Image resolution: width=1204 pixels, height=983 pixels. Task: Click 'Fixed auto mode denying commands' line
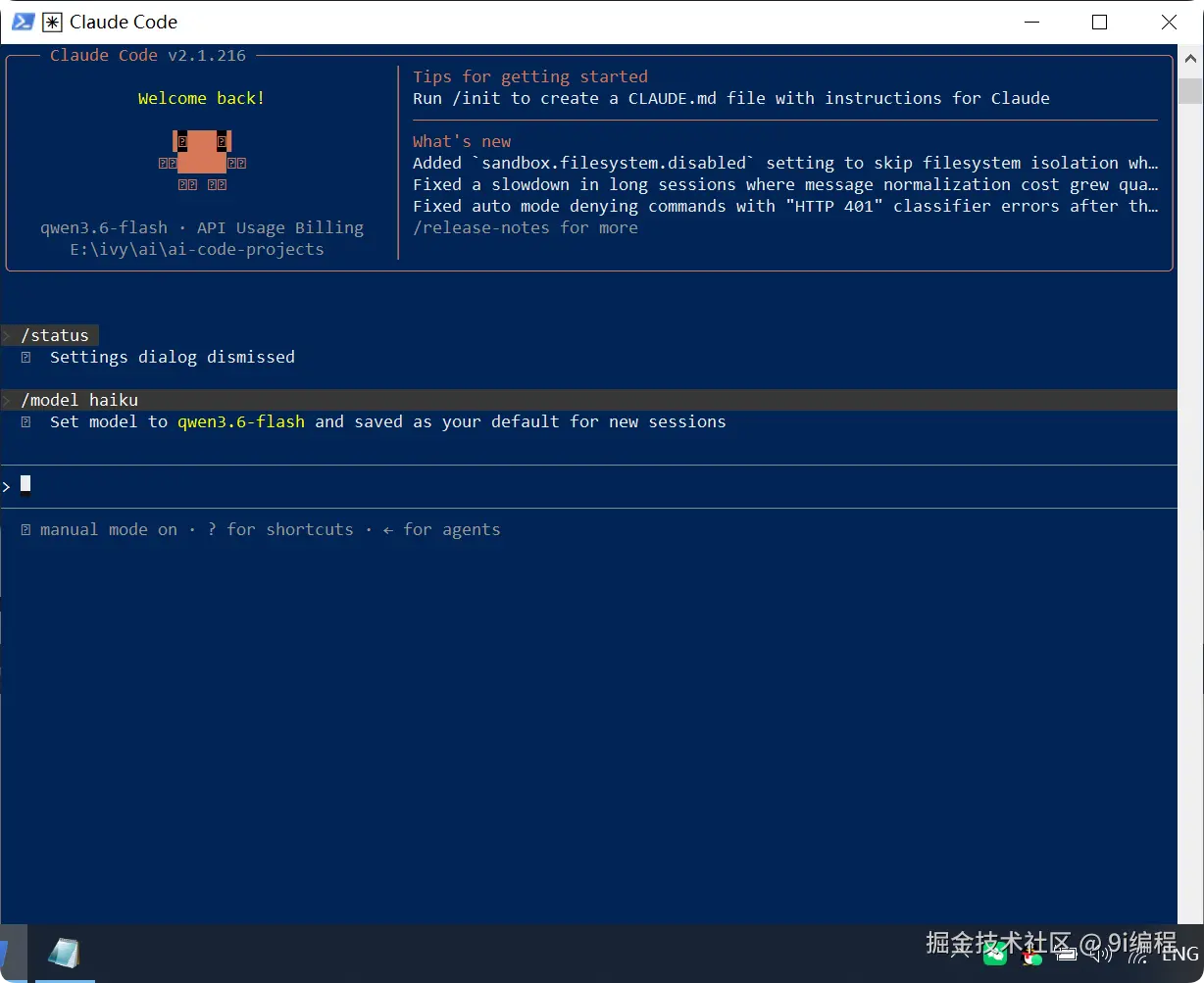(x=785, y=206)
